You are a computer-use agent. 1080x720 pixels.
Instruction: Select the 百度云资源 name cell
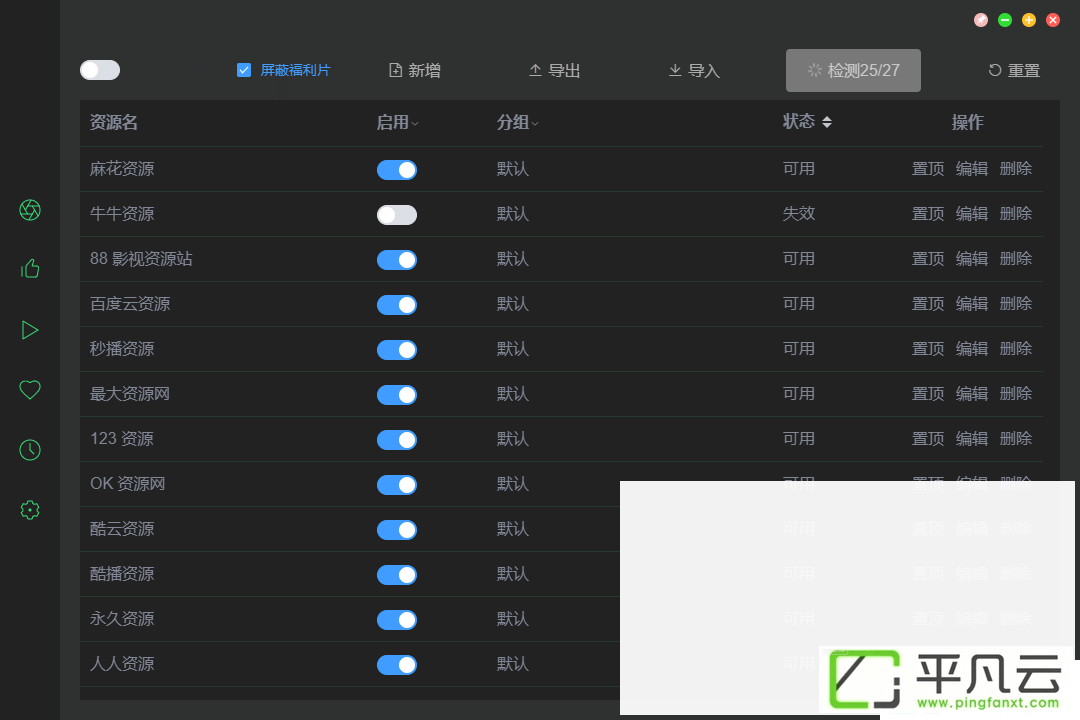coord(130,304)
